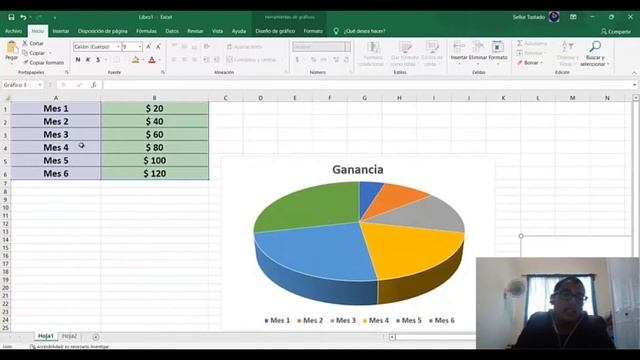Click the ¿Qué desea hacer? search box

364,31
